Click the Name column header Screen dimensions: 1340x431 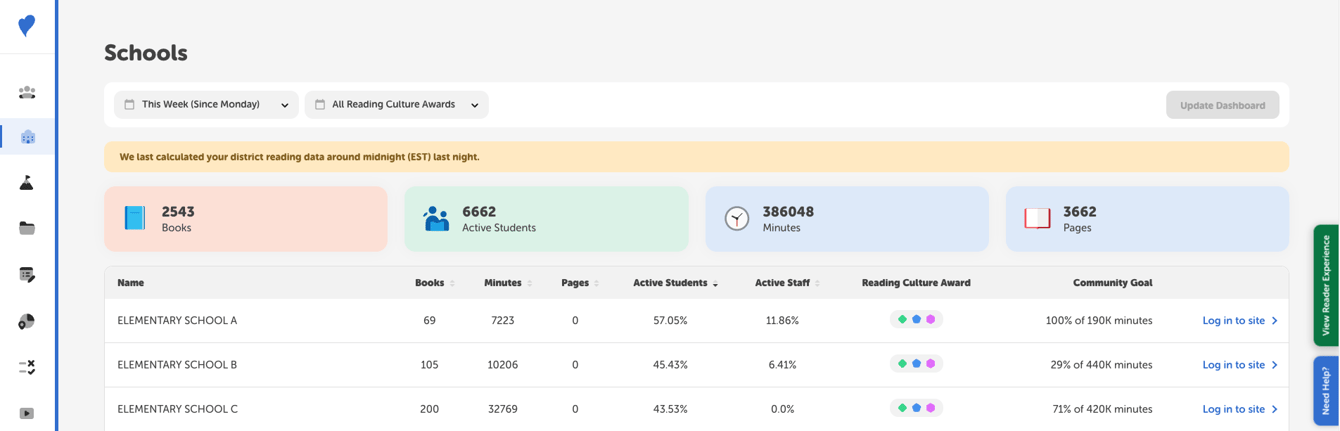(x=130, y=283)
